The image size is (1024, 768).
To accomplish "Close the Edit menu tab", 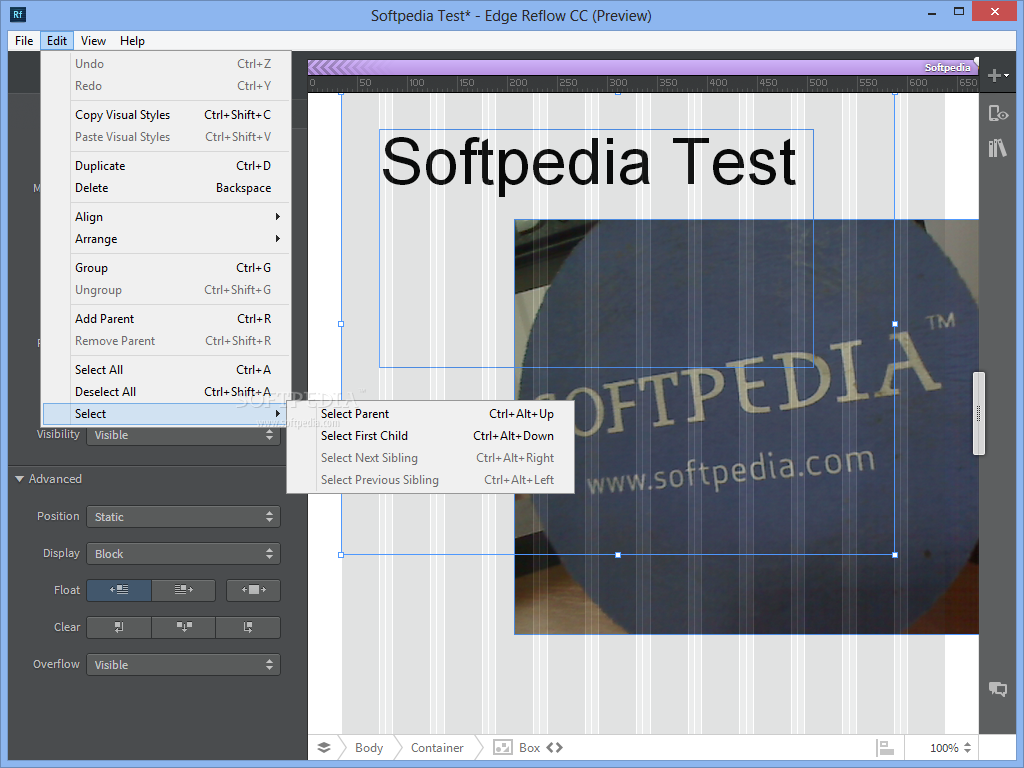I will point(57,40).
